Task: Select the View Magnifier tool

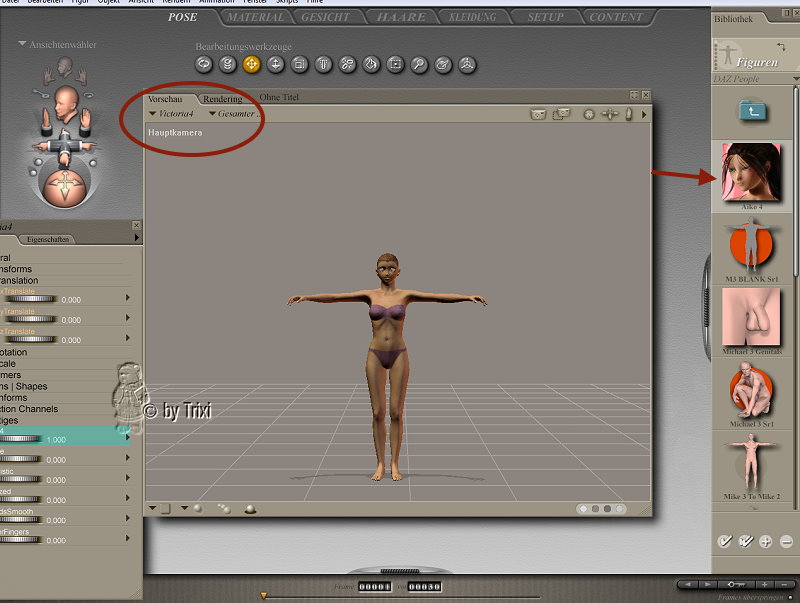Action: [419, 64]
